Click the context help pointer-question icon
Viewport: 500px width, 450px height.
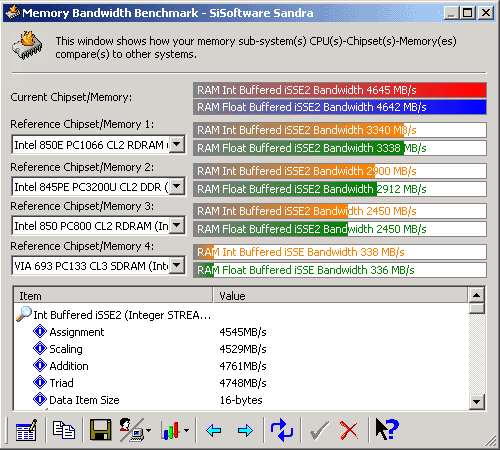(x=387, y=429)
